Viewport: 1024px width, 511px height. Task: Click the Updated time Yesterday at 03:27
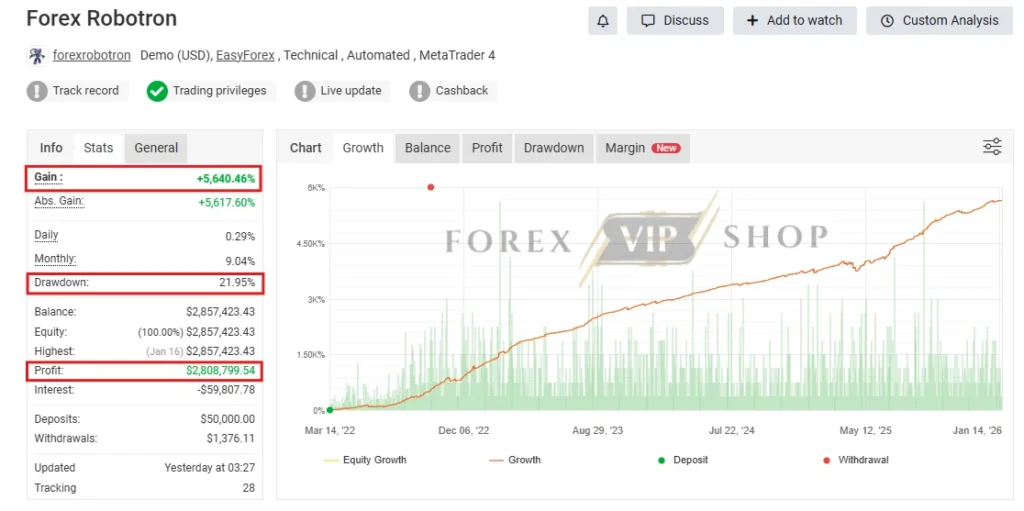click(x=210, y=468)
